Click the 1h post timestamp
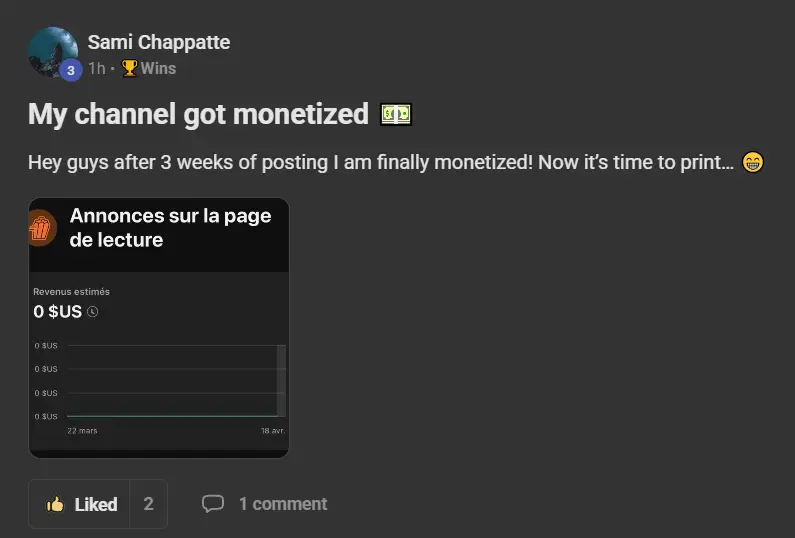 pyautogui.click(x=96, y=68)
